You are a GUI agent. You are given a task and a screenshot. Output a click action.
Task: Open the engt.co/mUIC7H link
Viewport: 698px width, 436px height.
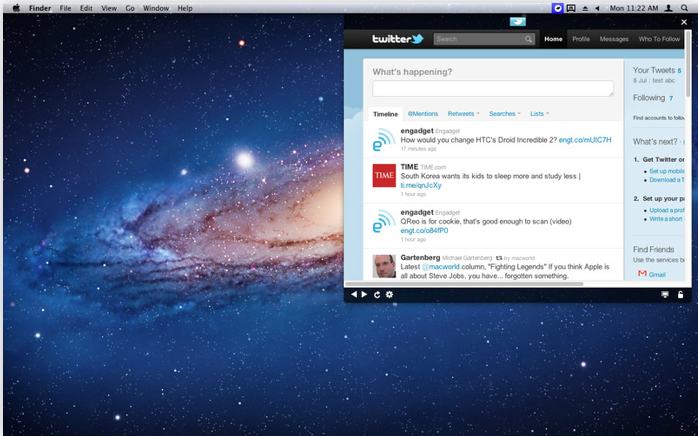(x=585, y=140)
